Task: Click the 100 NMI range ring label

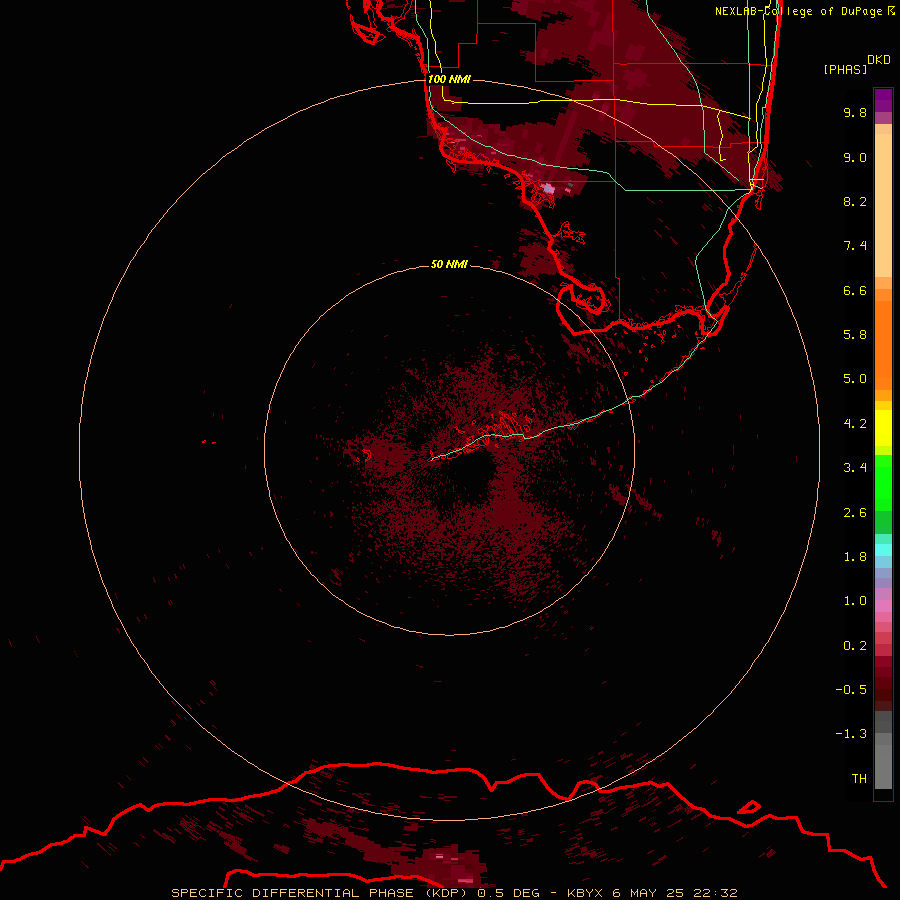Action: 449,79
